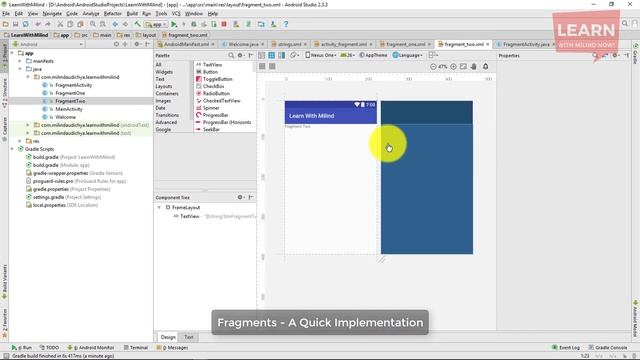Collapse the app node in project tree

pyautogui.click(x=12, y=53)
